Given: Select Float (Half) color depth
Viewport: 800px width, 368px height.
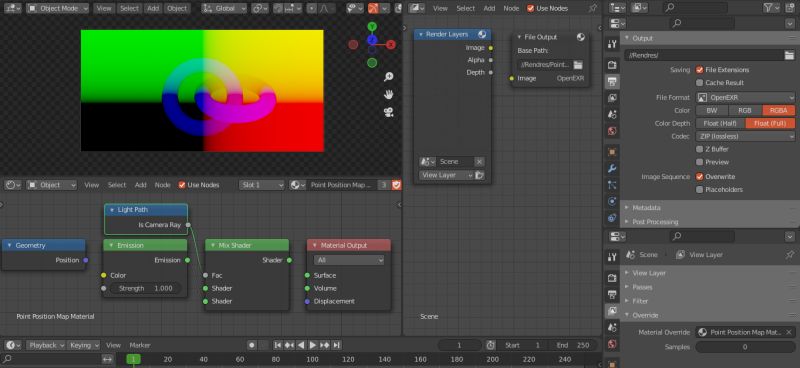Looking at the screenshot, I should click(x=720, y=123).
